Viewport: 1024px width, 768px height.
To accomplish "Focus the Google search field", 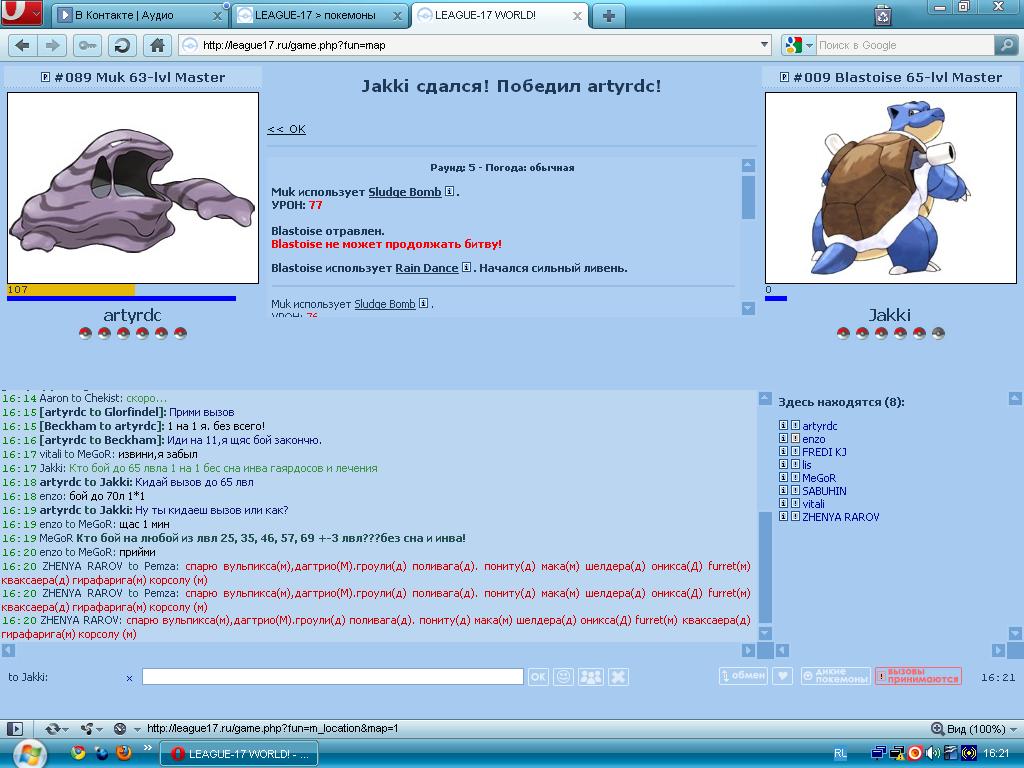I will pyautogui.click(x=904, y=45).
